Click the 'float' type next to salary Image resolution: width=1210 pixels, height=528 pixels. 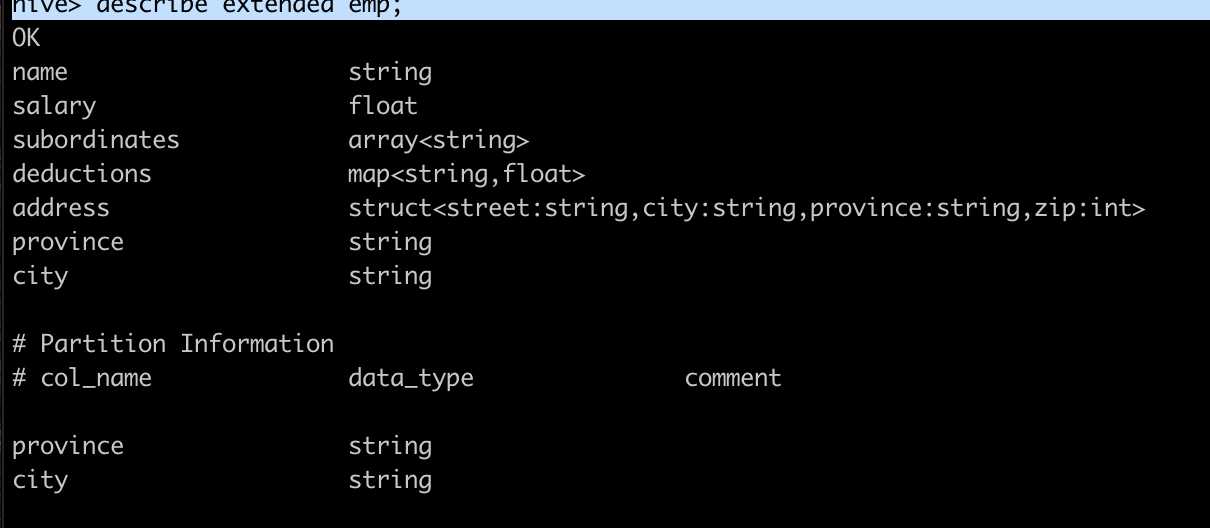pyautogui.click(x=383, y=105)
